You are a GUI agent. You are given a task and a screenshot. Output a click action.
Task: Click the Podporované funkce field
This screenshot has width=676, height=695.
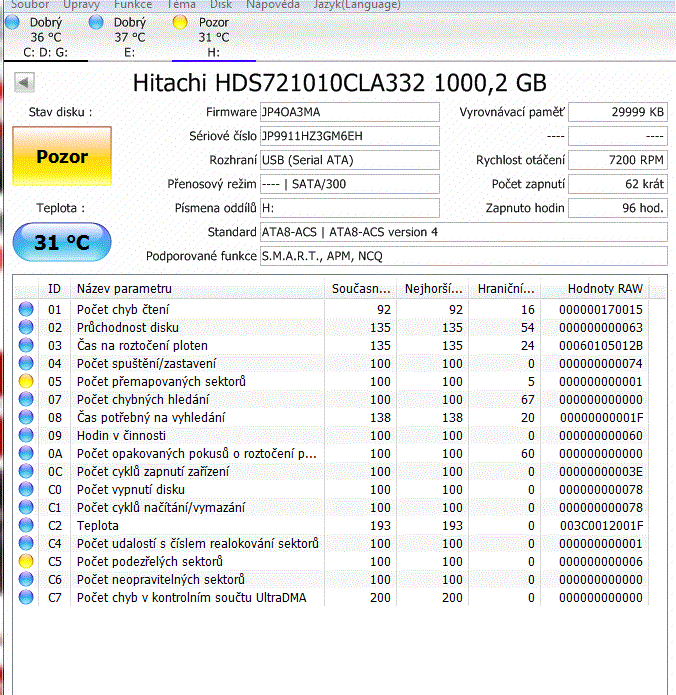click(463, 256)
